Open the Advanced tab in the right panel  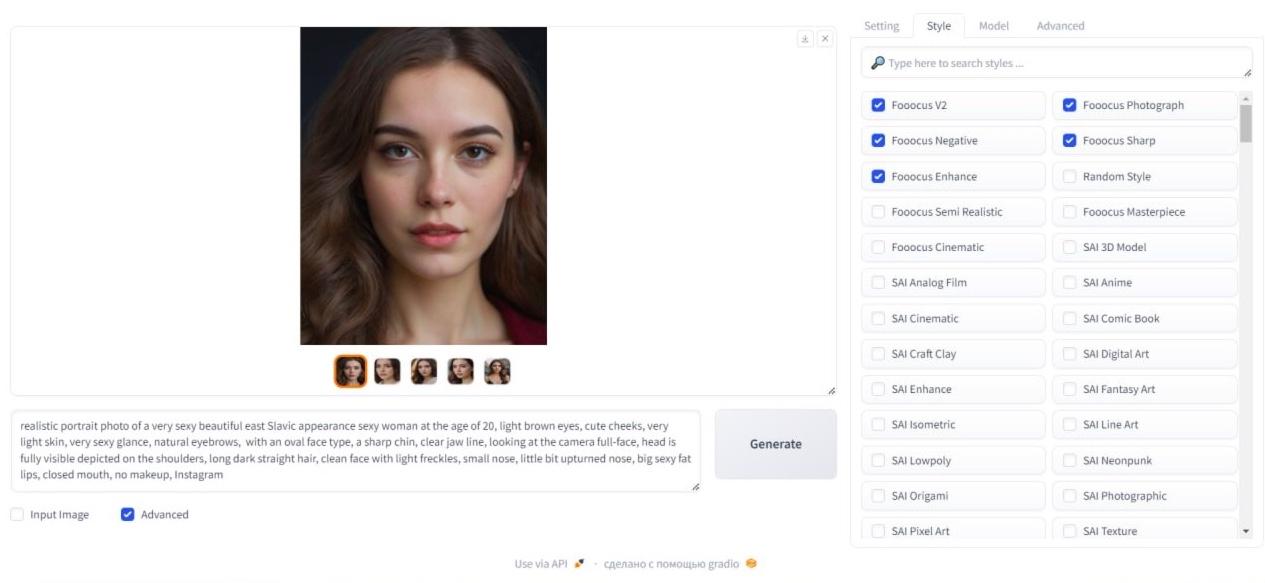coord(1060,26)
